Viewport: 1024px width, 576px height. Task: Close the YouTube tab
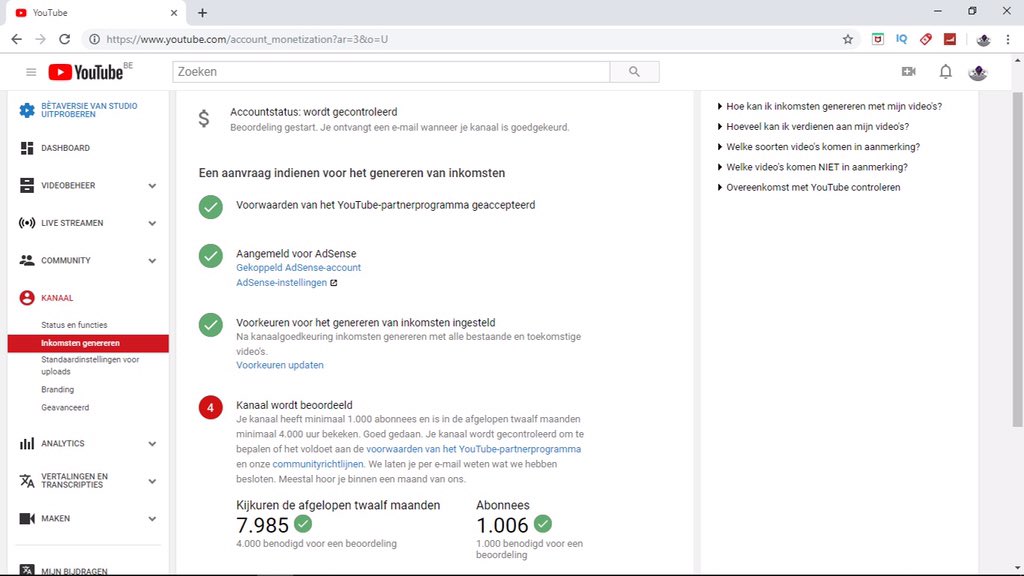[174, 13]
